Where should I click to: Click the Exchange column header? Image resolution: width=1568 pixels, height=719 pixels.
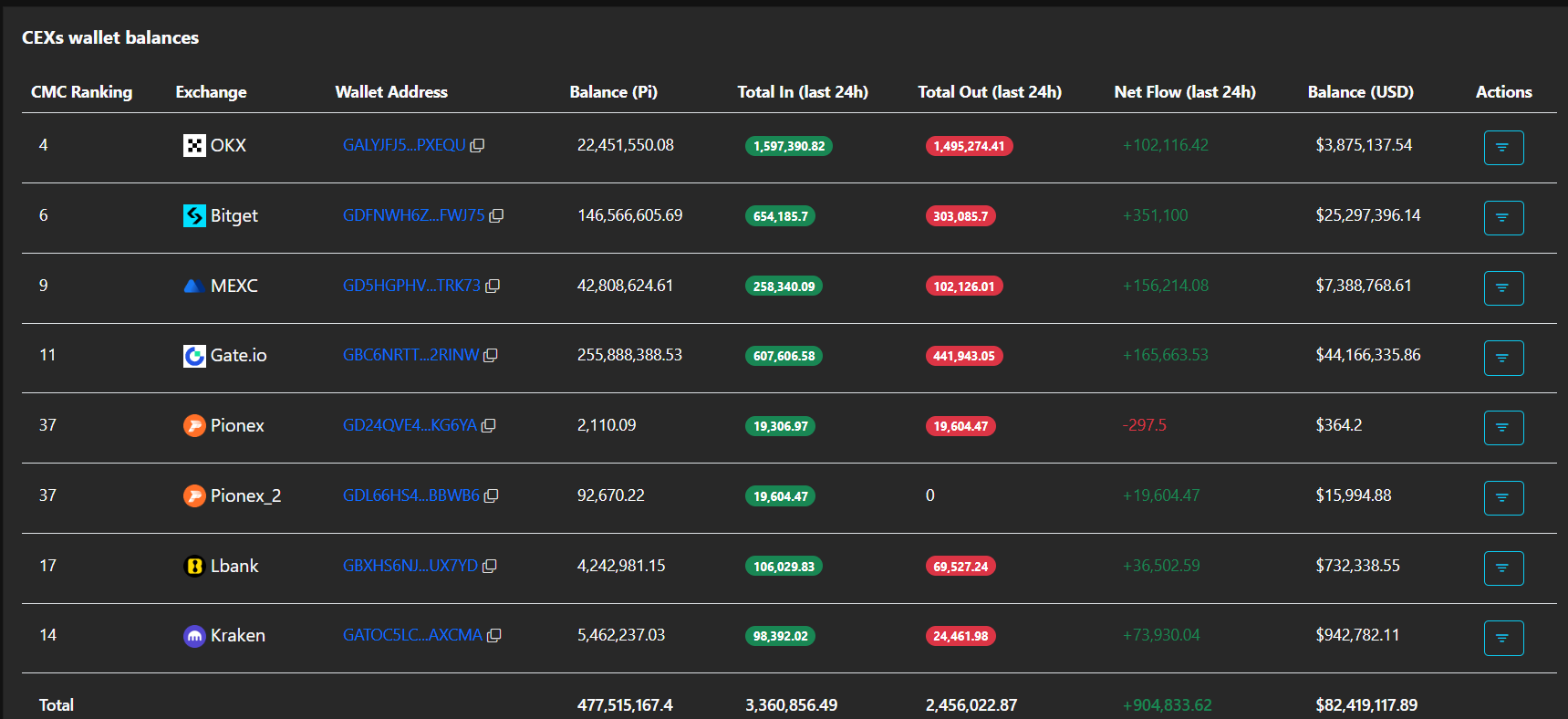pyautogui.click(x=211, y=92)
